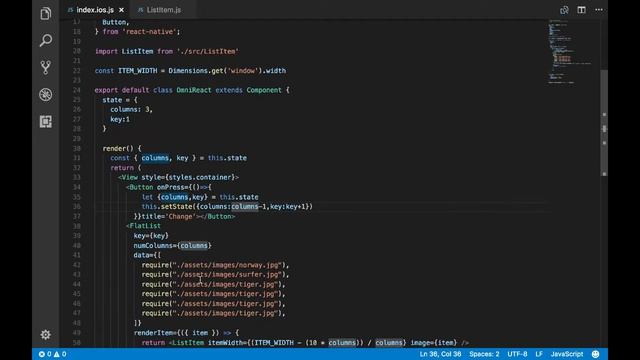
Task: Click Dimensions.get call
Action: pos(196,71)
